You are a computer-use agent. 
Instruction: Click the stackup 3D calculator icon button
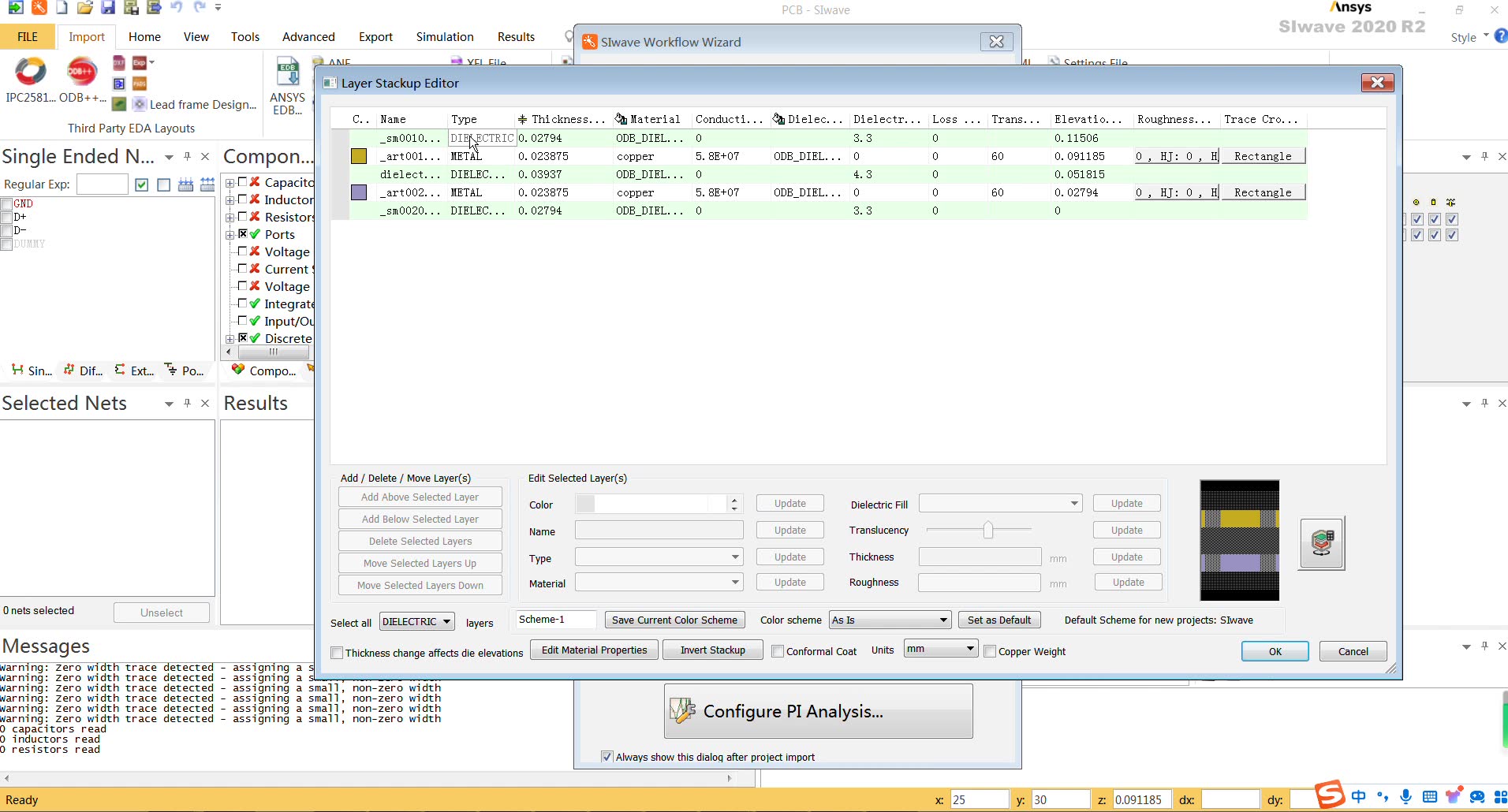[x=1322, y=543]
